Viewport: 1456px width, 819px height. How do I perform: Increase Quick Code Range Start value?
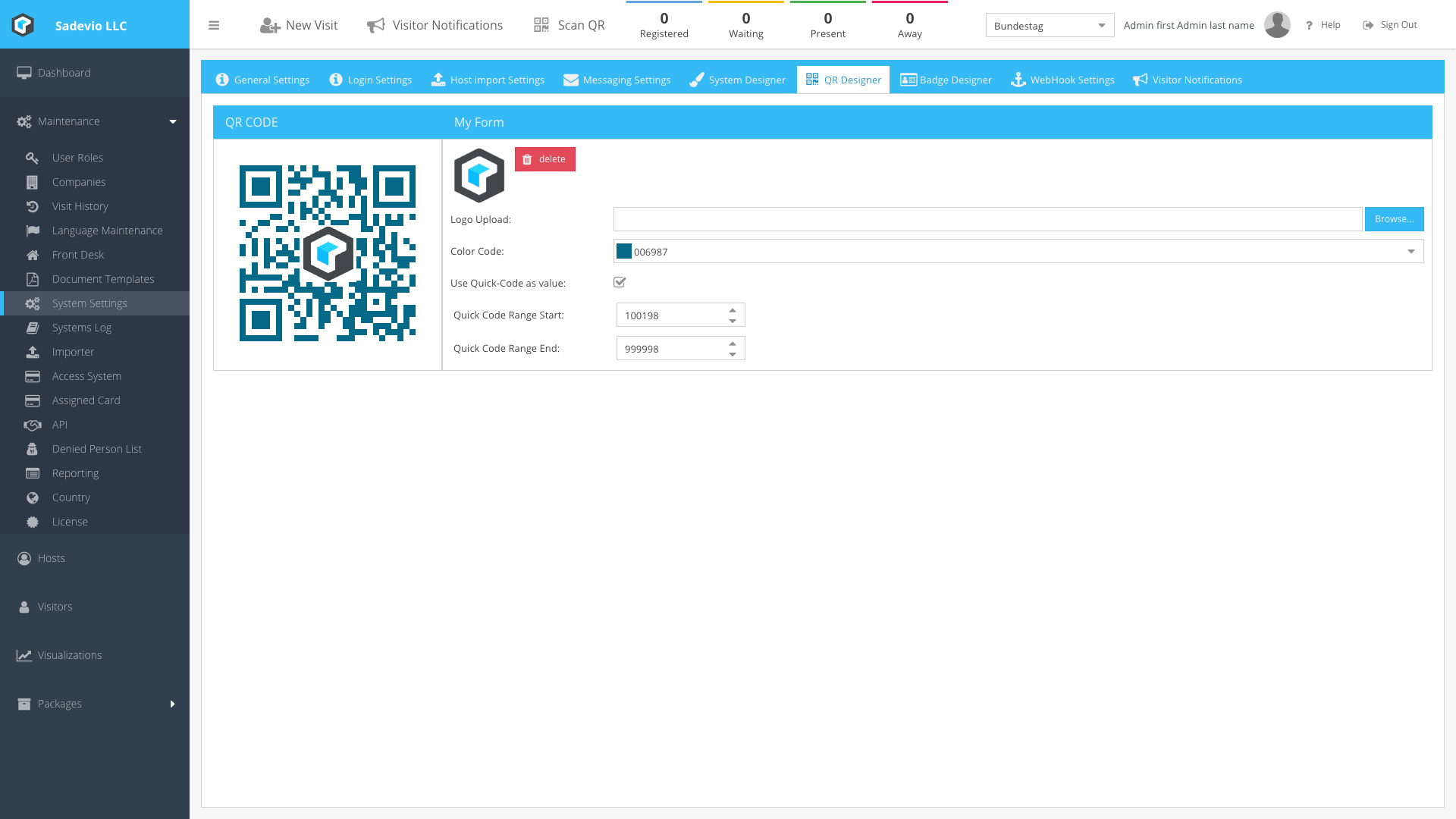click(x=733, y=309)
